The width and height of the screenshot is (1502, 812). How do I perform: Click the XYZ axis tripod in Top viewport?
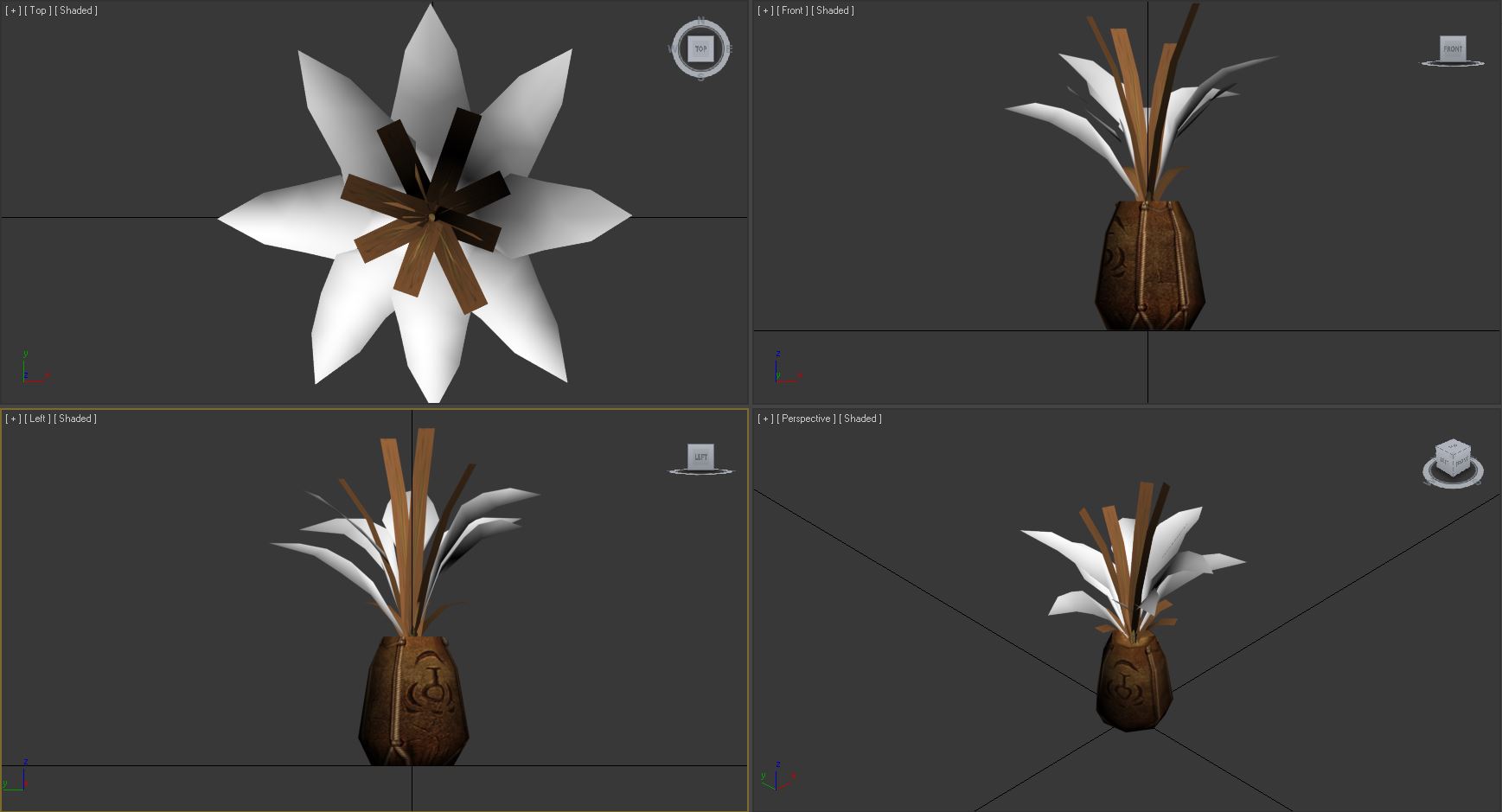click(35, 368)
